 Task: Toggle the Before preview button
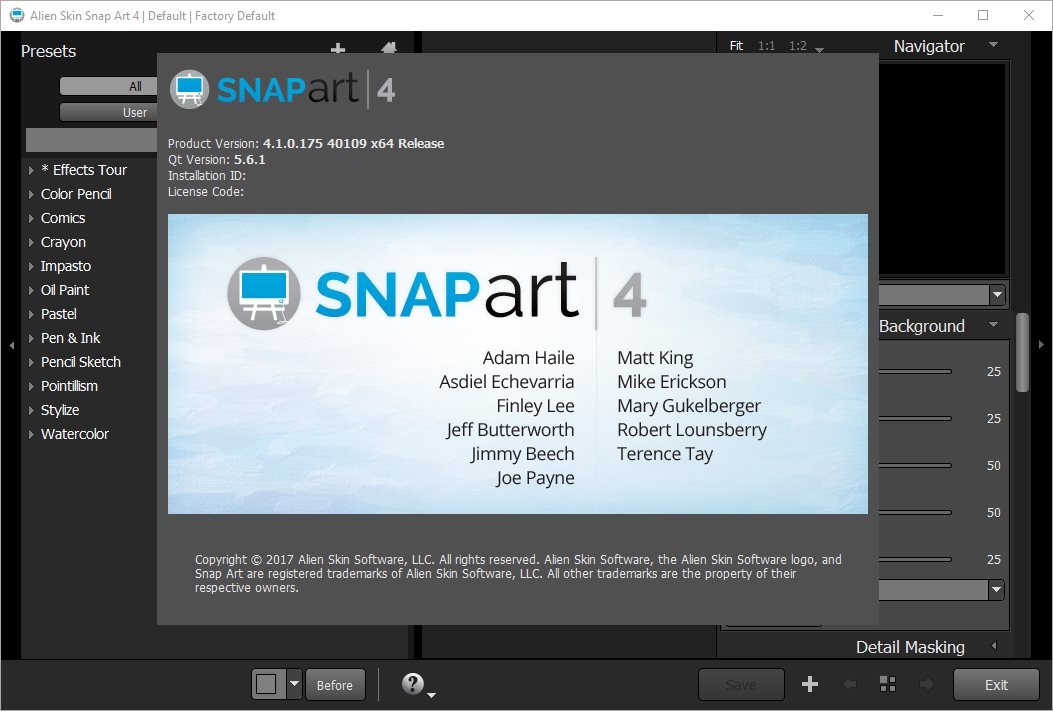[x=335, y=685]
